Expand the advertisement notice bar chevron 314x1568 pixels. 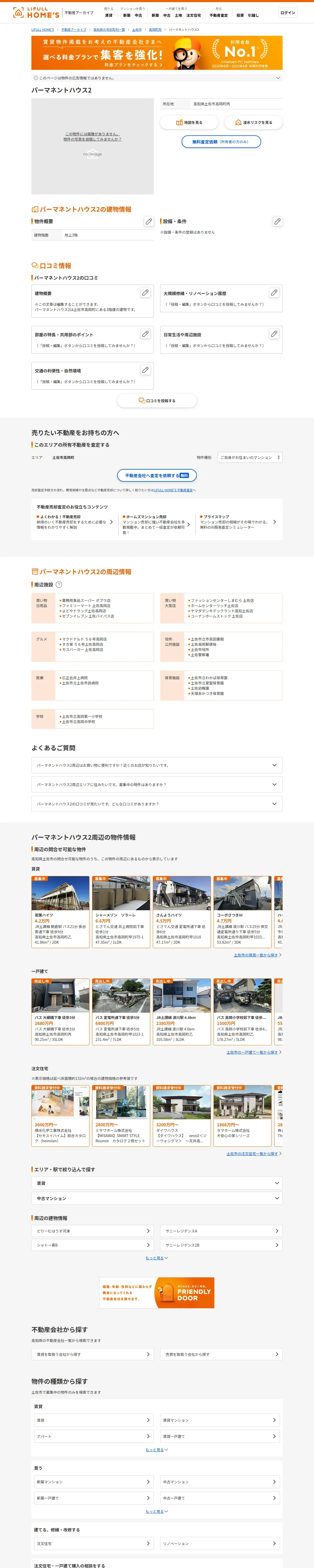pos(278,78)
